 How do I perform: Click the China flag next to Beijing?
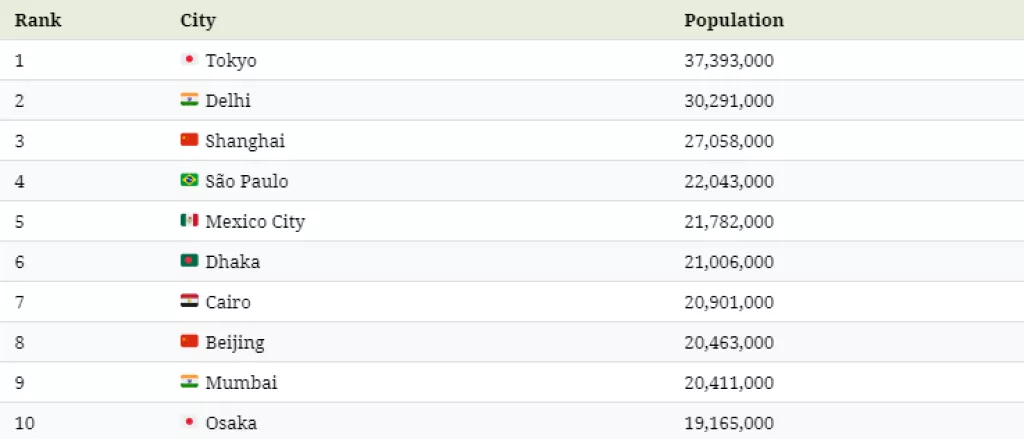[189, 342]
